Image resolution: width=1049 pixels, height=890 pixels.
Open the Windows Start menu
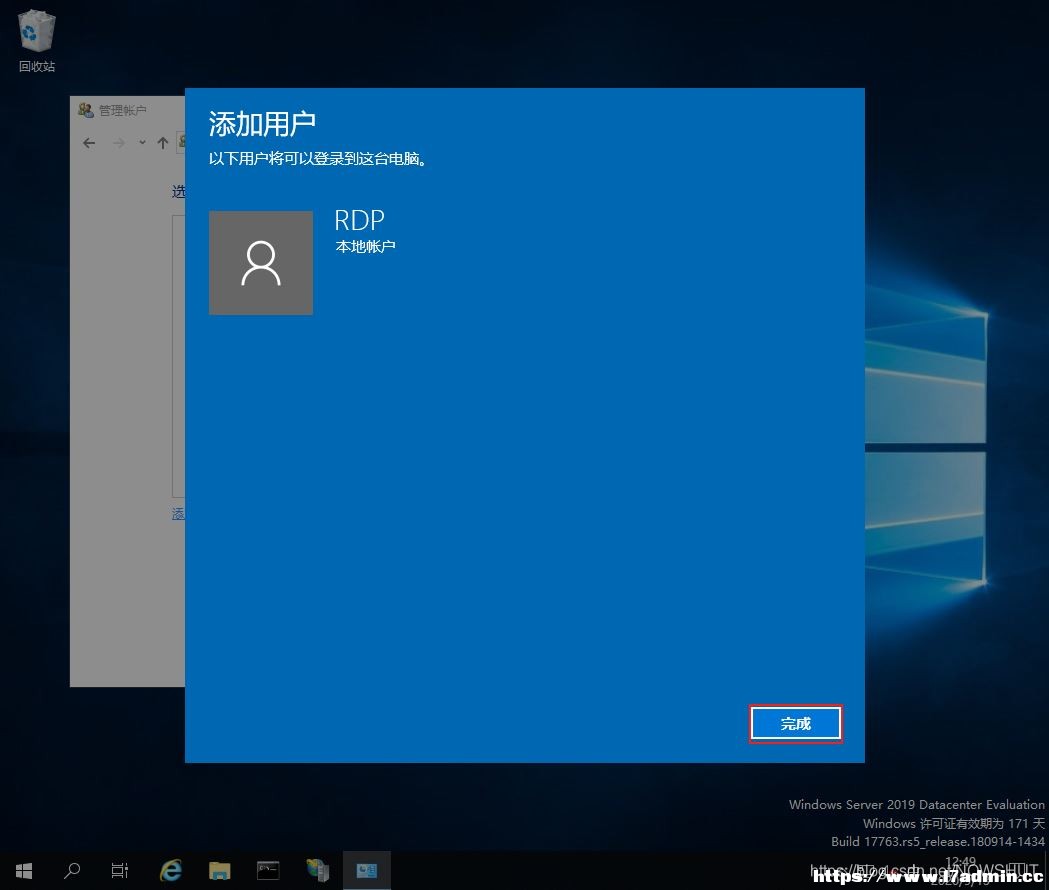pos(24,871)
